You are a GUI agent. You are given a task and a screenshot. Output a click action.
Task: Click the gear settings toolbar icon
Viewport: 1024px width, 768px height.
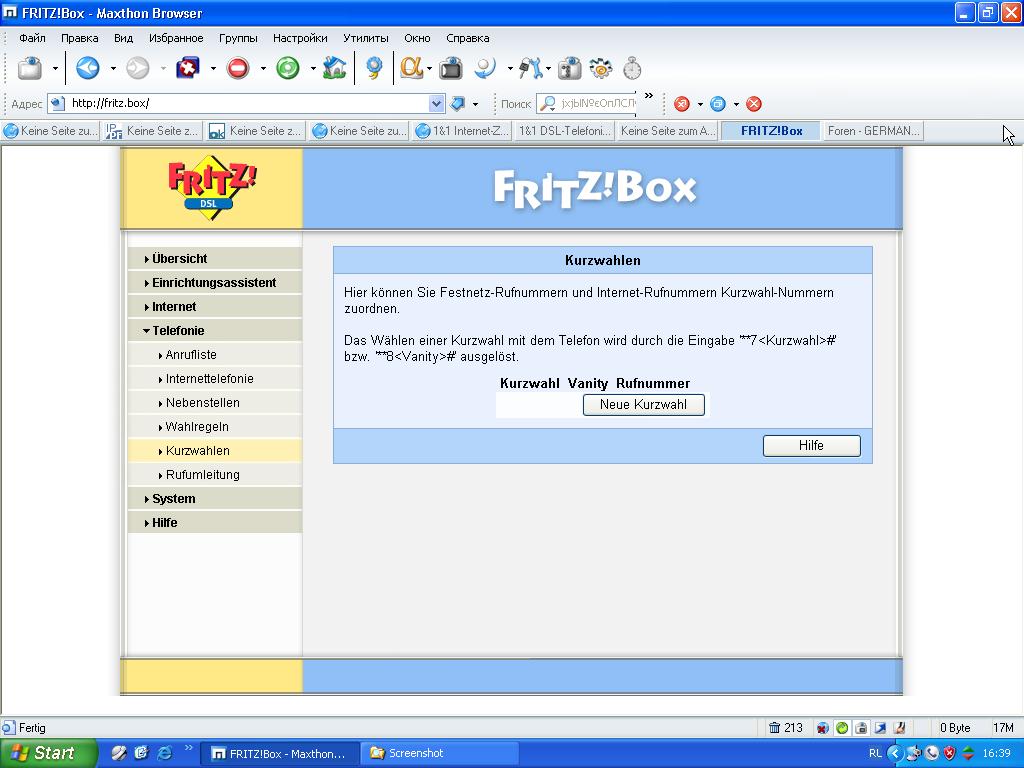[601, 68]
